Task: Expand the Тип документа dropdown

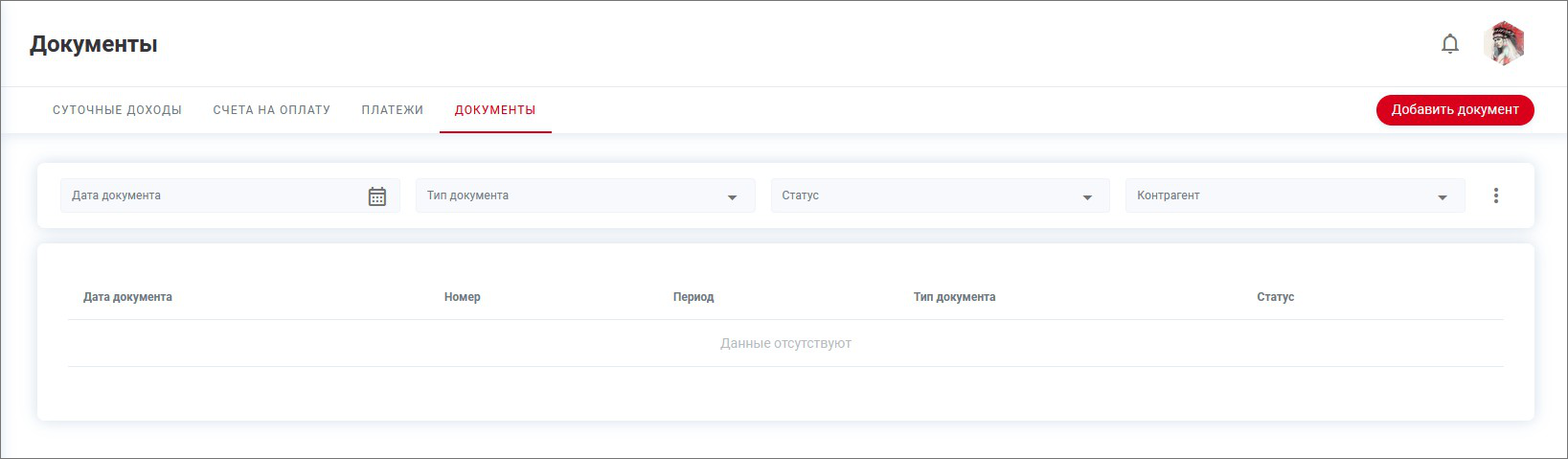Action: pyautogui.click(x=584, y=195)
